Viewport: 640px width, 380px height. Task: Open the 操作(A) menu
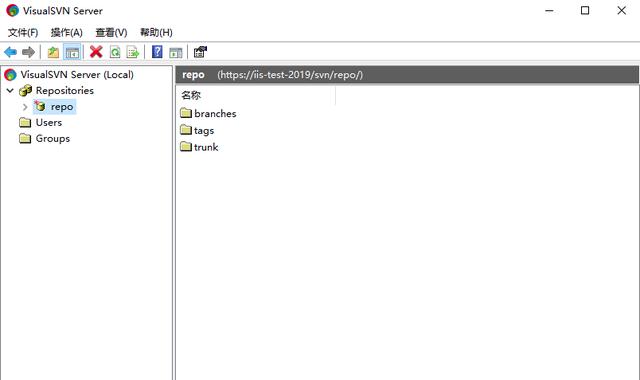coord(67,32)
